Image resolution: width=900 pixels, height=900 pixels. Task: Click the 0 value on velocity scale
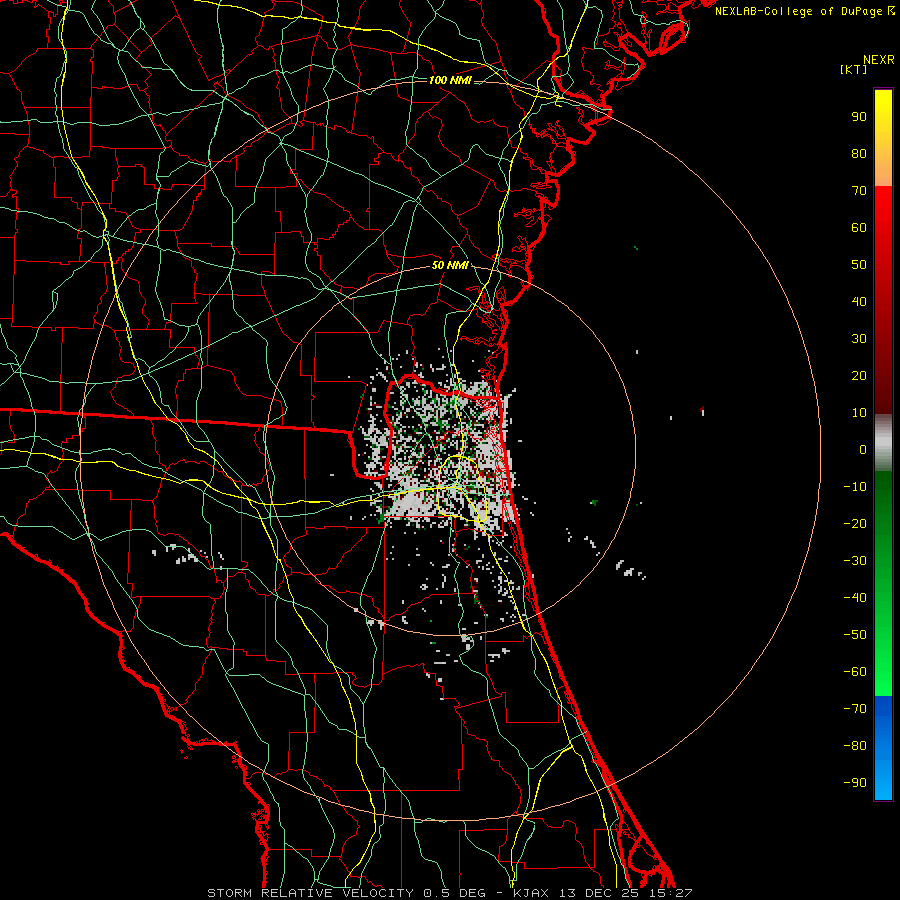point(863,450)
